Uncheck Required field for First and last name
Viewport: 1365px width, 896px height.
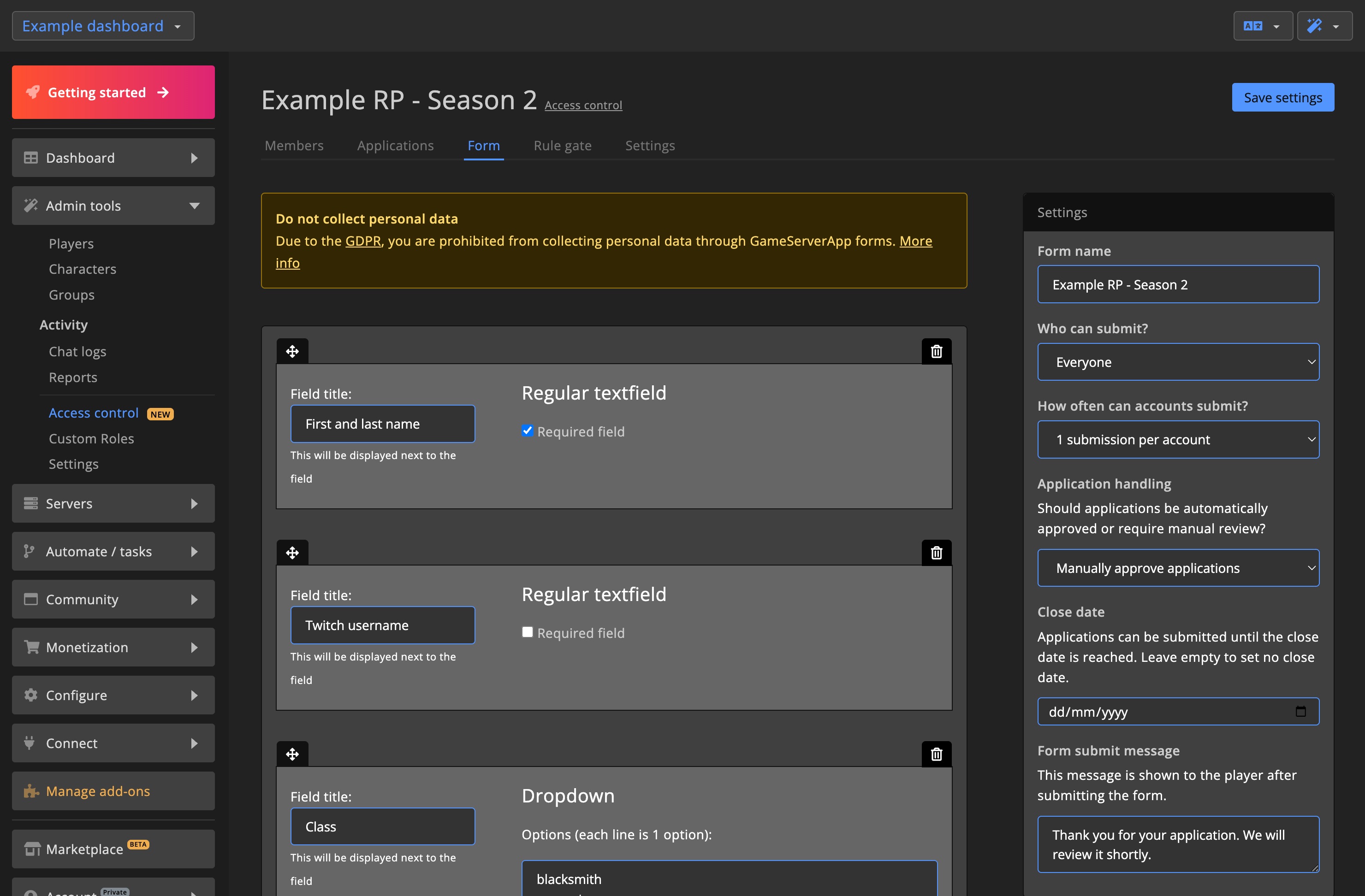(x=527, y=430)
